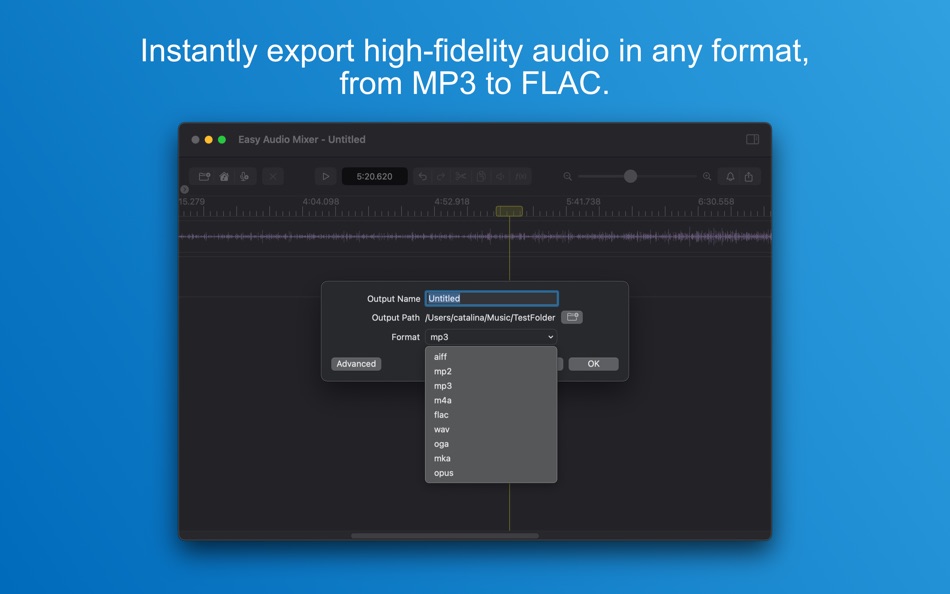Screen dimensions: 950x594
Task: Click the bell notification icon
Action: 730,176
